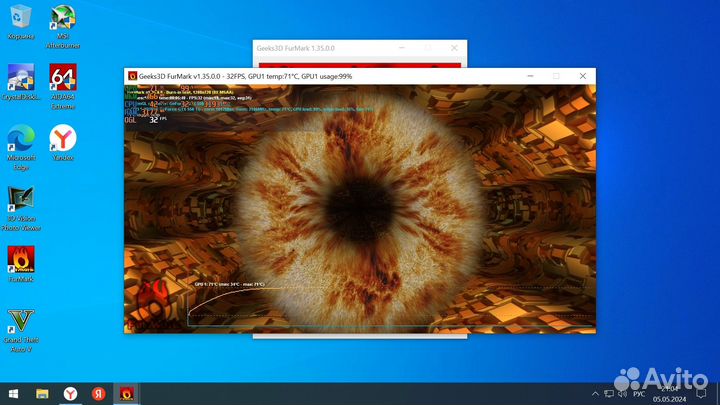This screenshot has width=720, height=405.
Task: Click the FurMark v1.35.0.0 benchmark title bar
Action: 245,76
